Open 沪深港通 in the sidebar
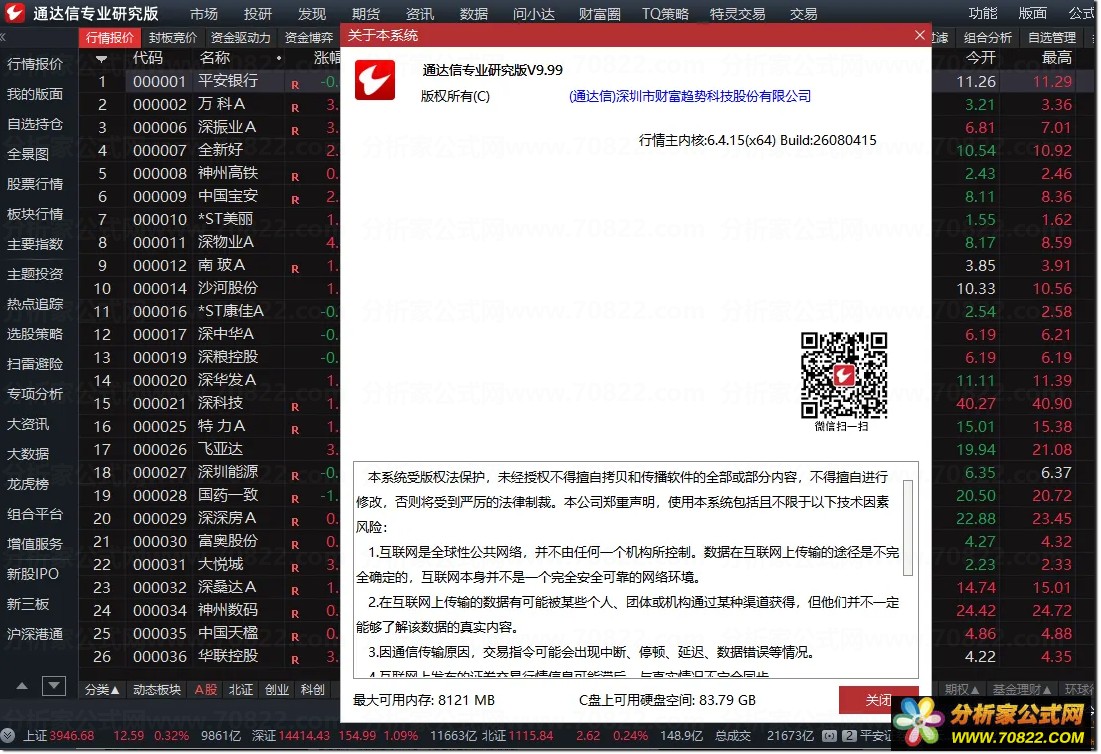 [x=35, y=635]
